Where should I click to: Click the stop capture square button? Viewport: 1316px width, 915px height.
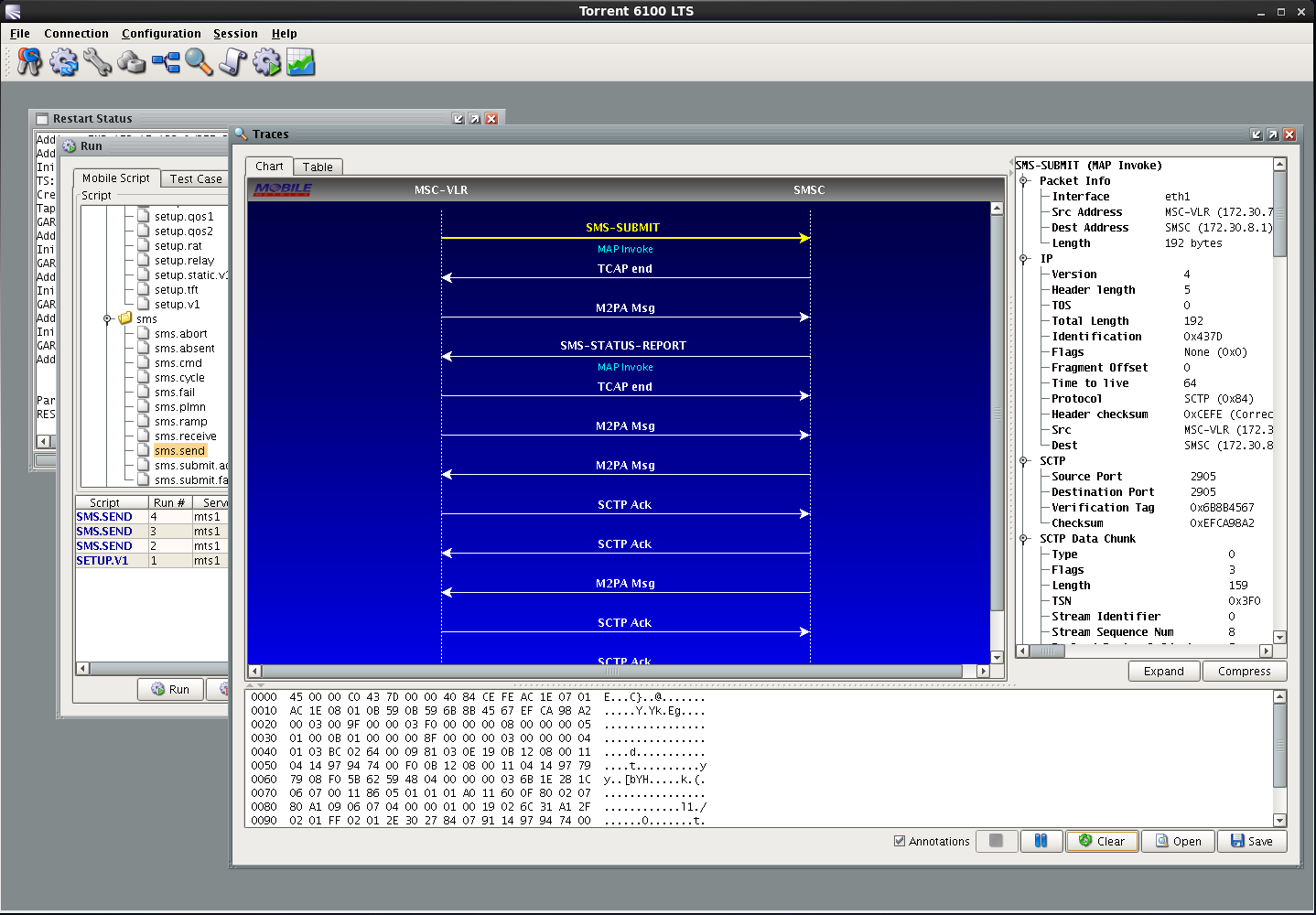[x=997, y=841]
